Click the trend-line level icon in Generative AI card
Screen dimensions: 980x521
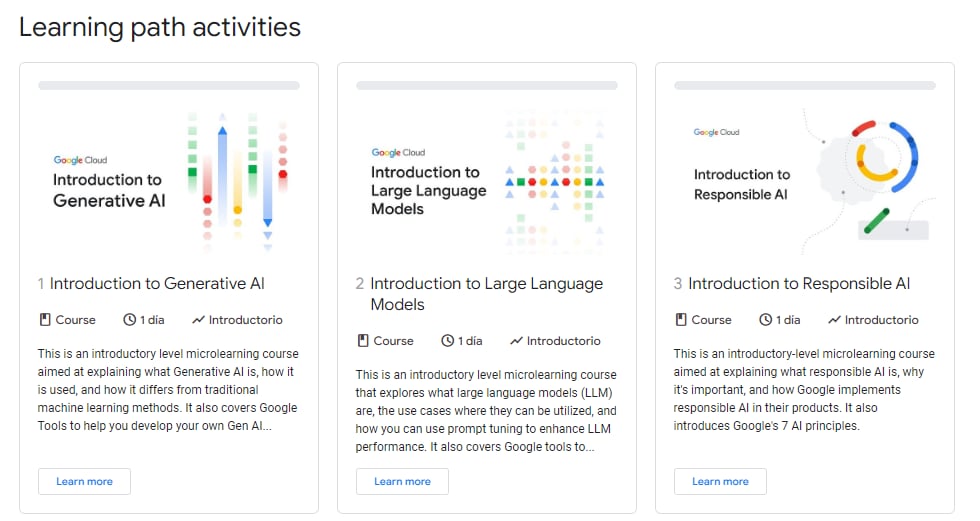pos(198,320)
